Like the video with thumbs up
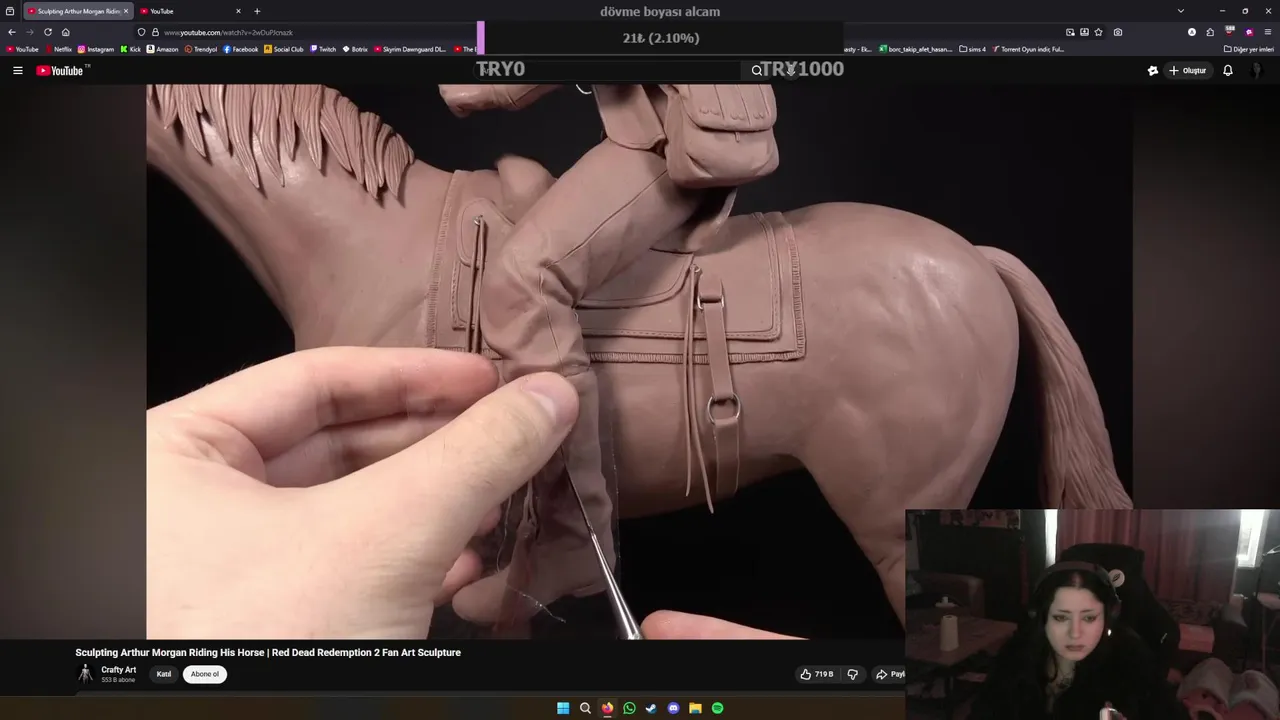 (817, 674)
